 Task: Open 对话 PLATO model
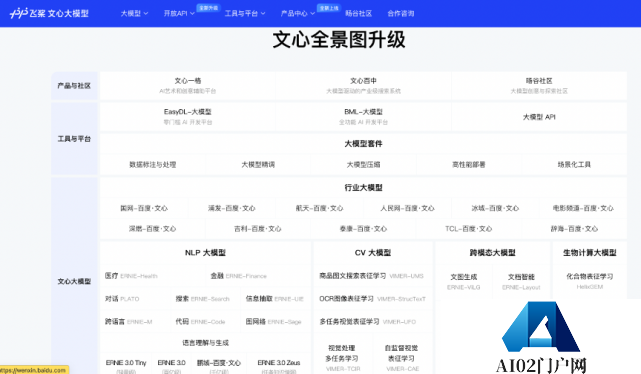(x=122, y=299)
